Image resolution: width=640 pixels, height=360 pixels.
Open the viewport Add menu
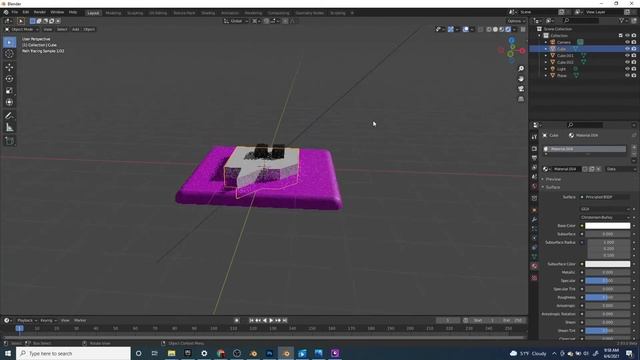[76, 29]
